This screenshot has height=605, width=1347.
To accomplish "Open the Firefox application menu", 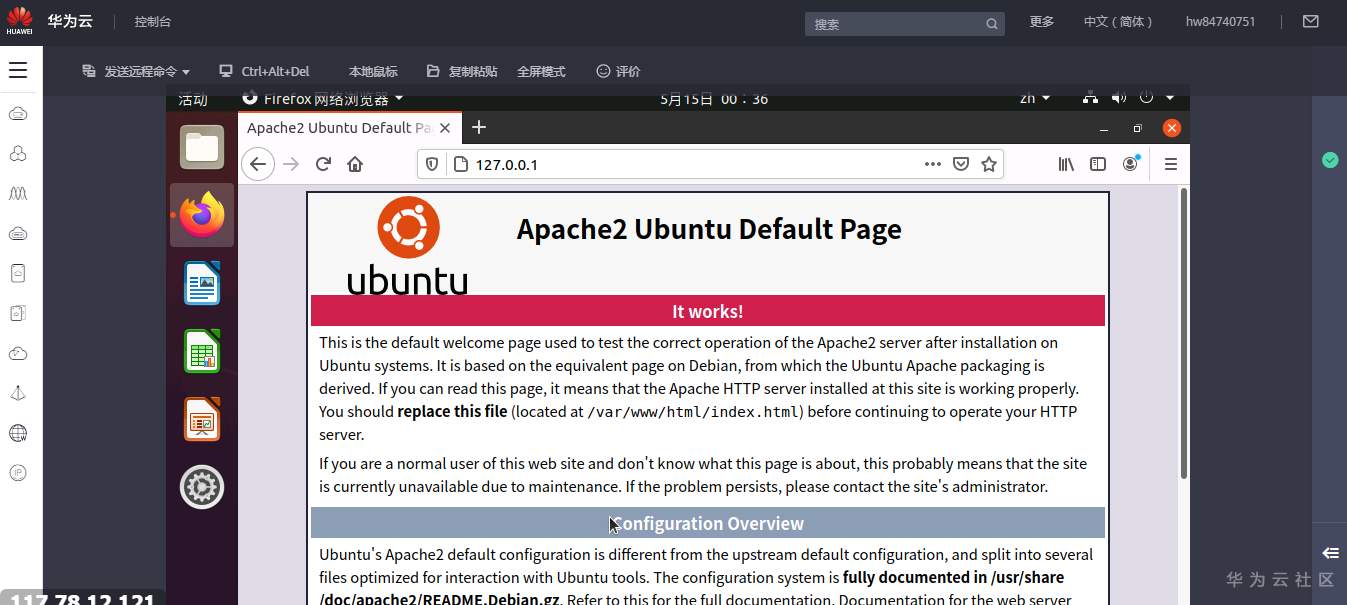I will [1171, 164].
